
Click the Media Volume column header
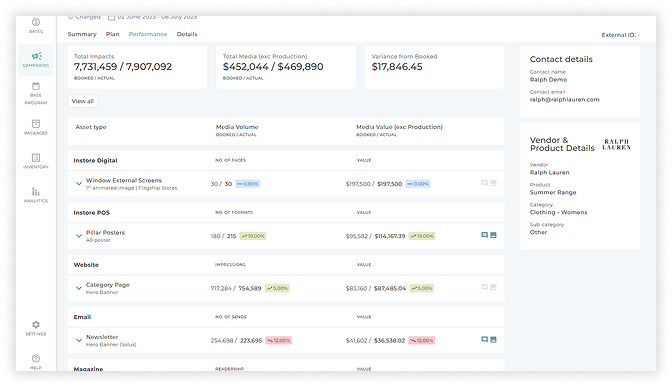click(x=237, y=127)
